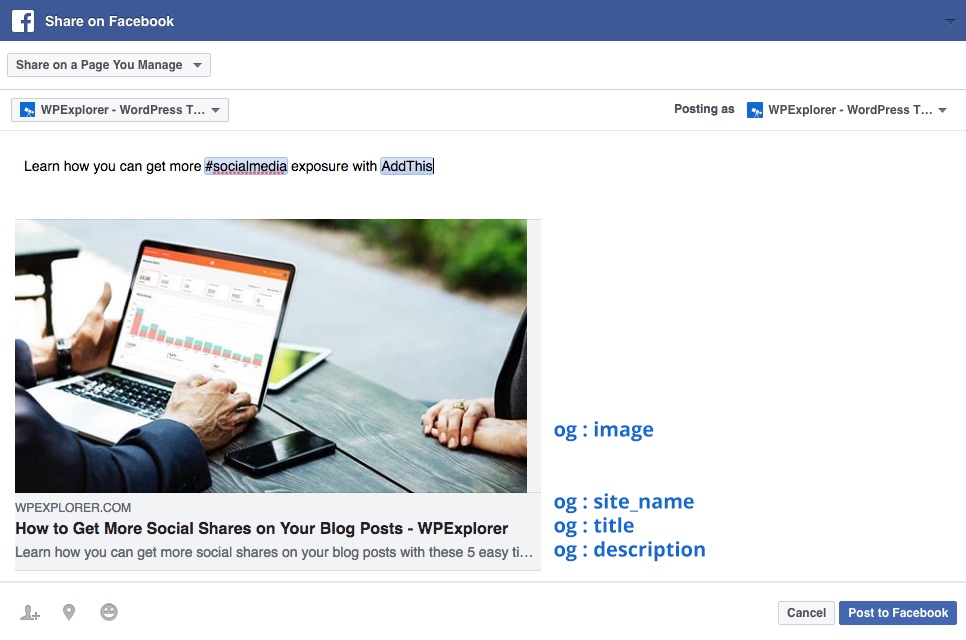Open the header dropdown arrow at top right
The width and height of the screenshot is (966, 640).
(951, 21)
